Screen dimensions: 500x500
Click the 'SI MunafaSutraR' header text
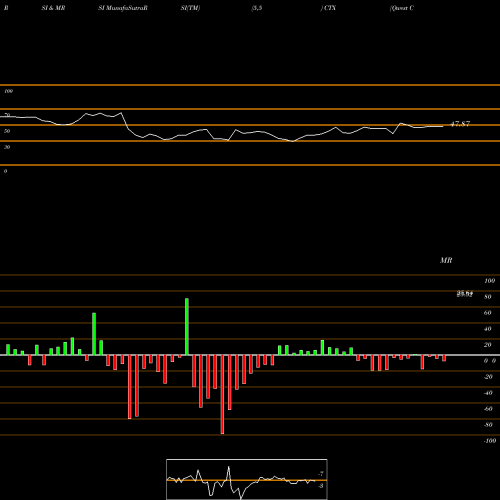click(x=123, y=8)
